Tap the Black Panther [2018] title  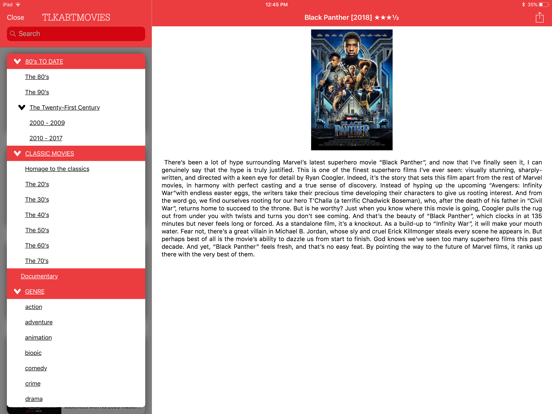tap(338, 18)
